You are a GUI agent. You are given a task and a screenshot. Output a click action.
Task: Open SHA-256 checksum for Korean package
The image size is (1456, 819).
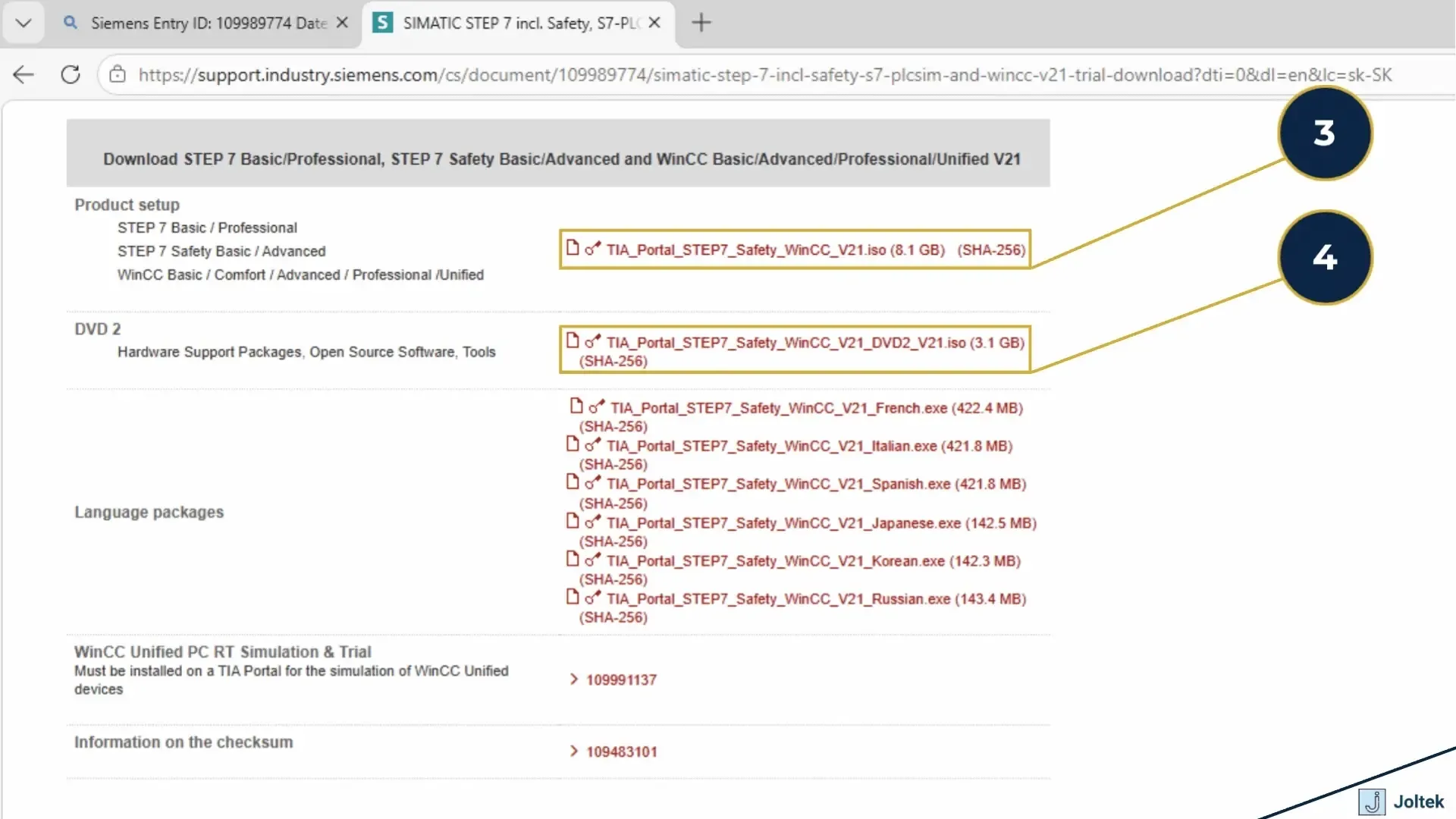click(x=613, y=579)
